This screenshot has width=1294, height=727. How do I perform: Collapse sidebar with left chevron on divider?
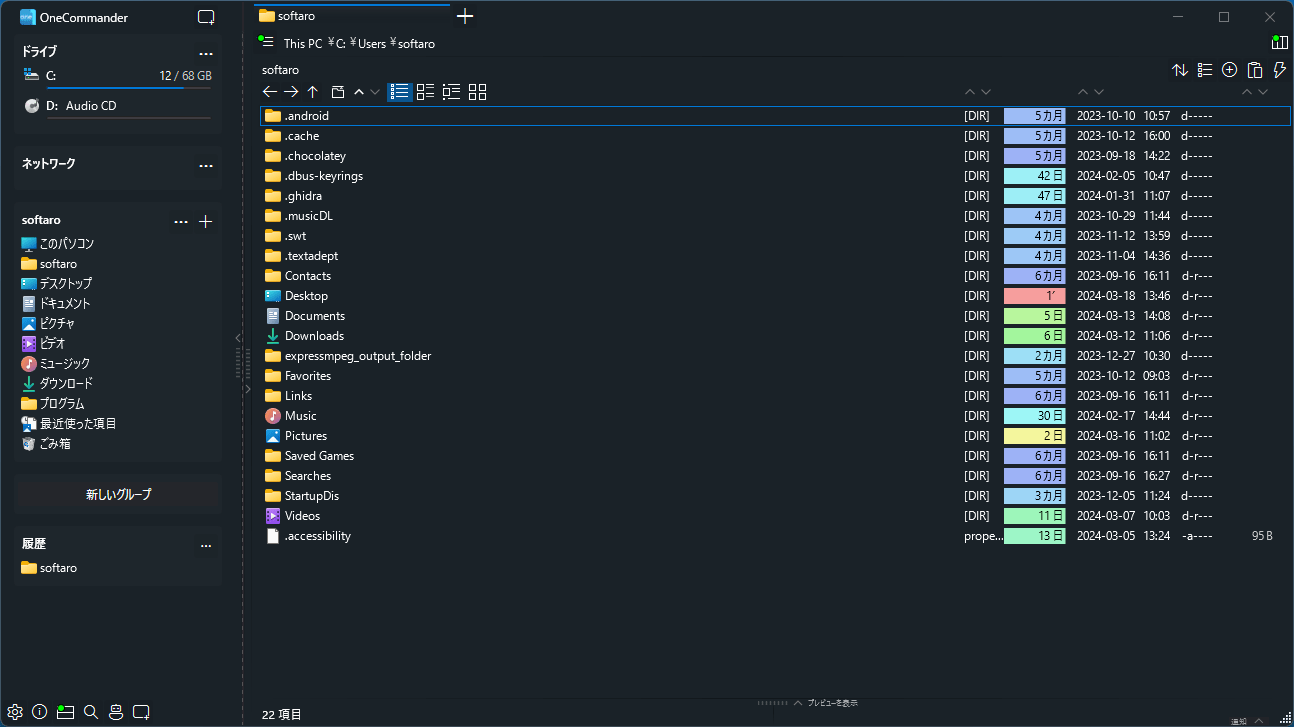click(x=238, y=338)
